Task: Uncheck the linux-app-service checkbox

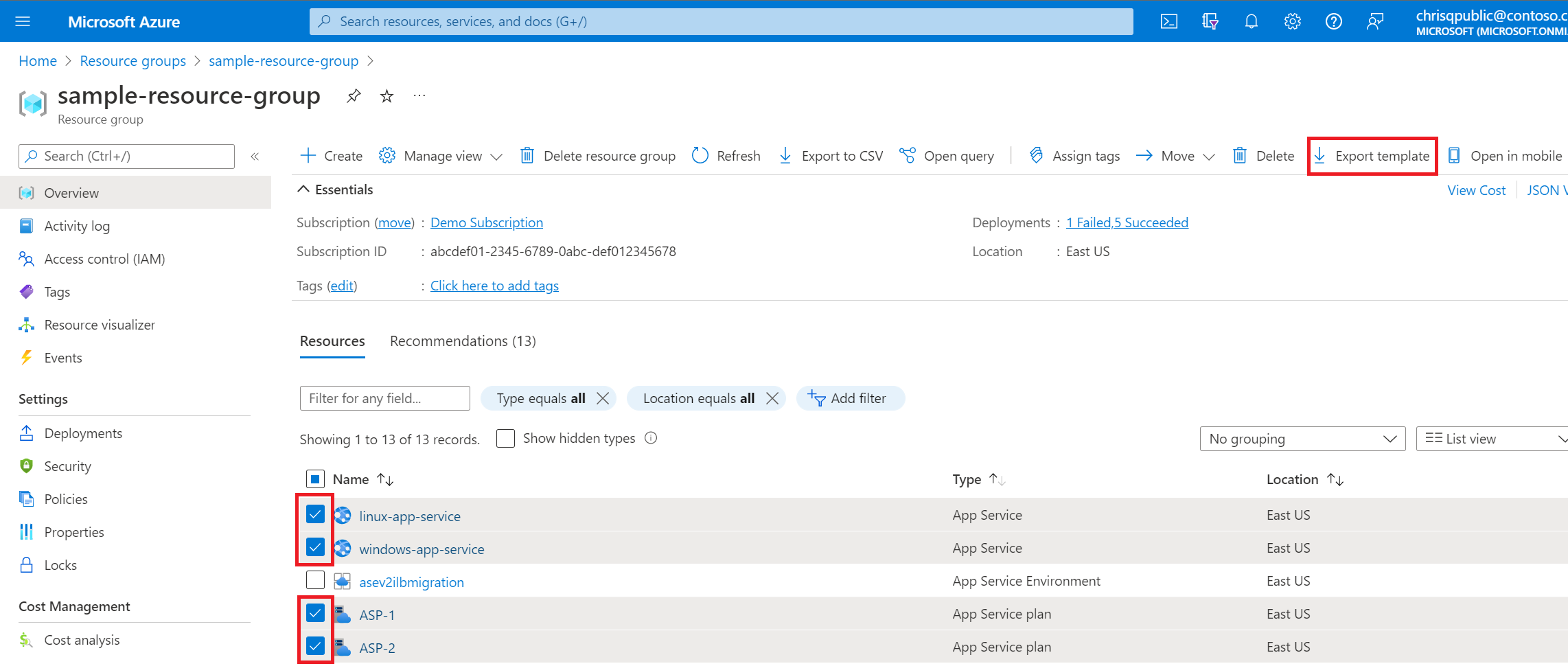Action: click(x=315, y=514)
